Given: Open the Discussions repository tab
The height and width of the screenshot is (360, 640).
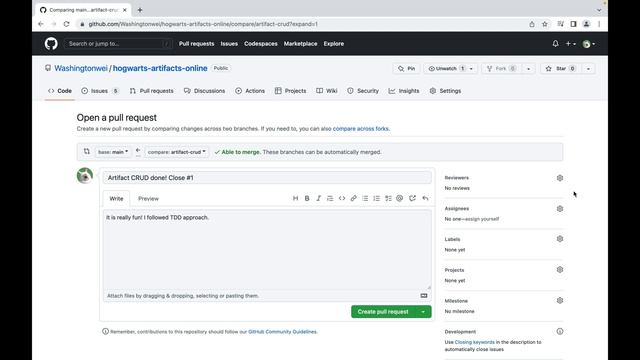Looking at the screenshot, I should click(x=204, y=91).
